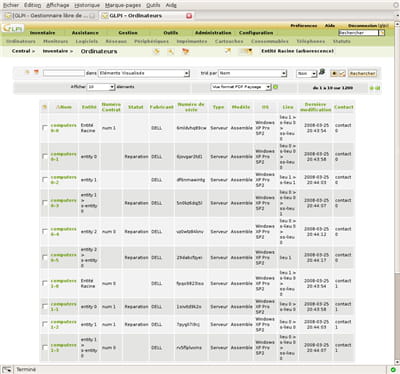
Task: Click the trash bin icon beside Non dropdown
Action: 322,72
